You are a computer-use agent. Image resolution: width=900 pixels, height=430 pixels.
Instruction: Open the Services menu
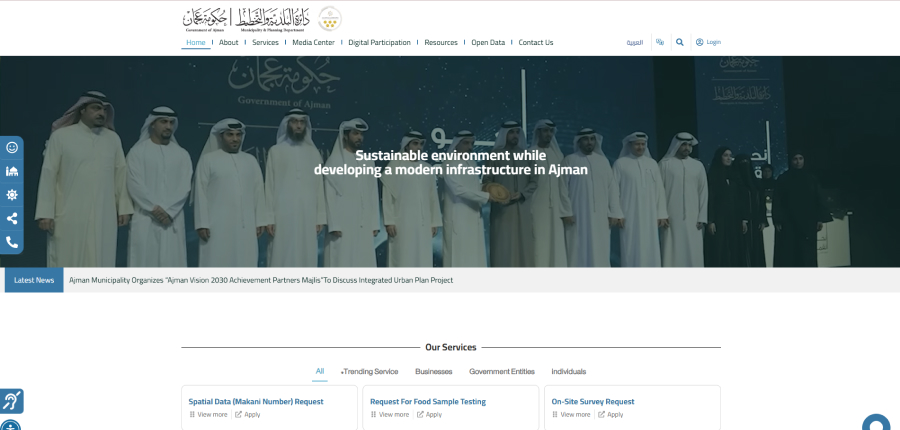click(265, 42)
